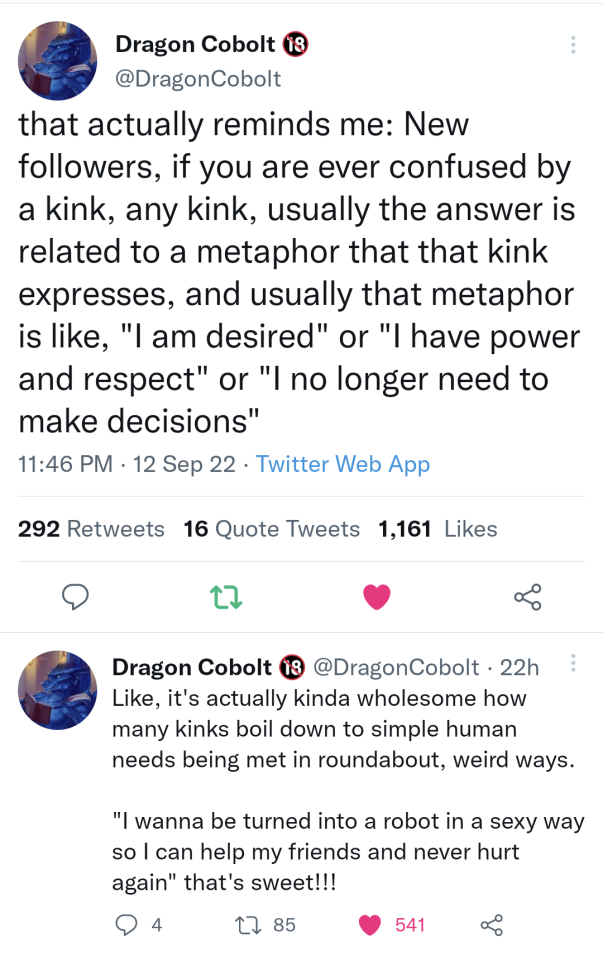
Task: Open reply tweet's three-dot more menu
Action: [572, 663]
